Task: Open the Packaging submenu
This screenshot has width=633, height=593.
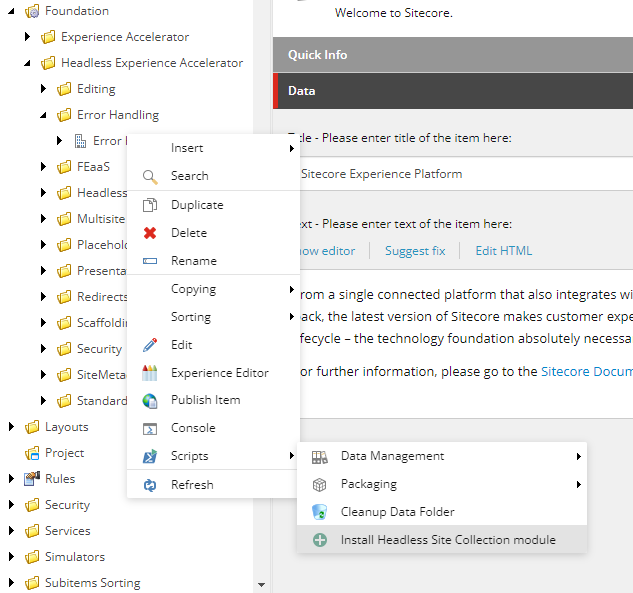Action: click(x=442, y=484)
